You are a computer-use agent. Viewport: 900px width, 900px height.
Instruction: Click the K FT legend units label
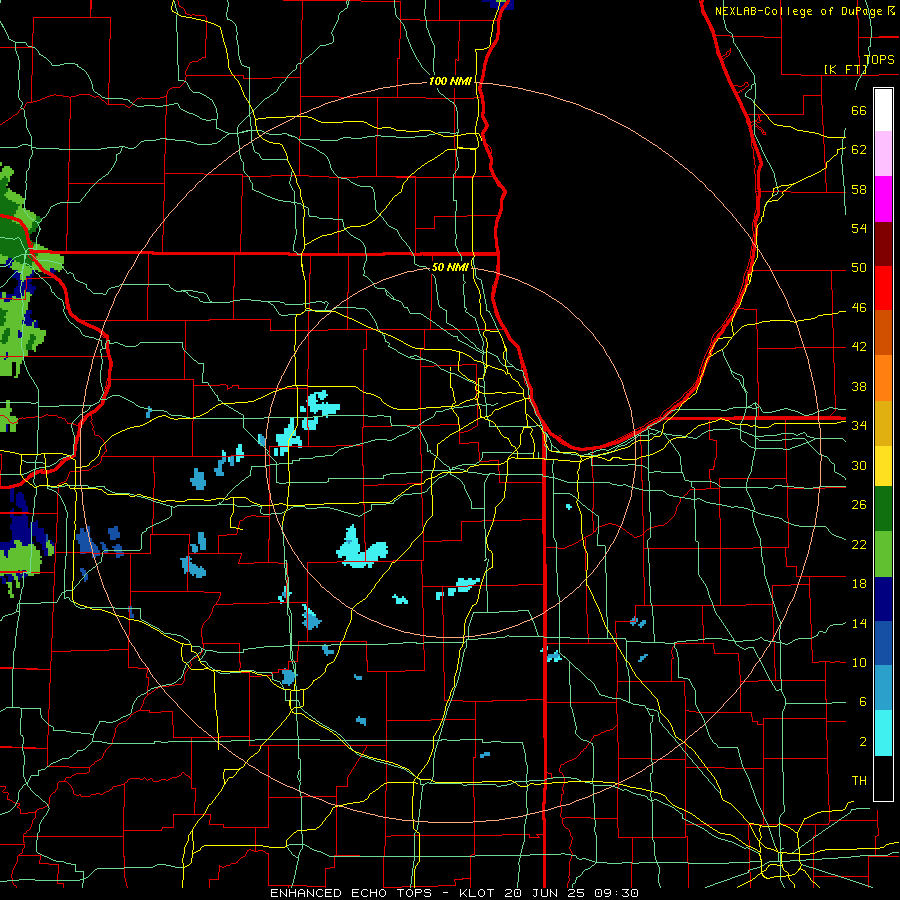[x=845, y=69]
